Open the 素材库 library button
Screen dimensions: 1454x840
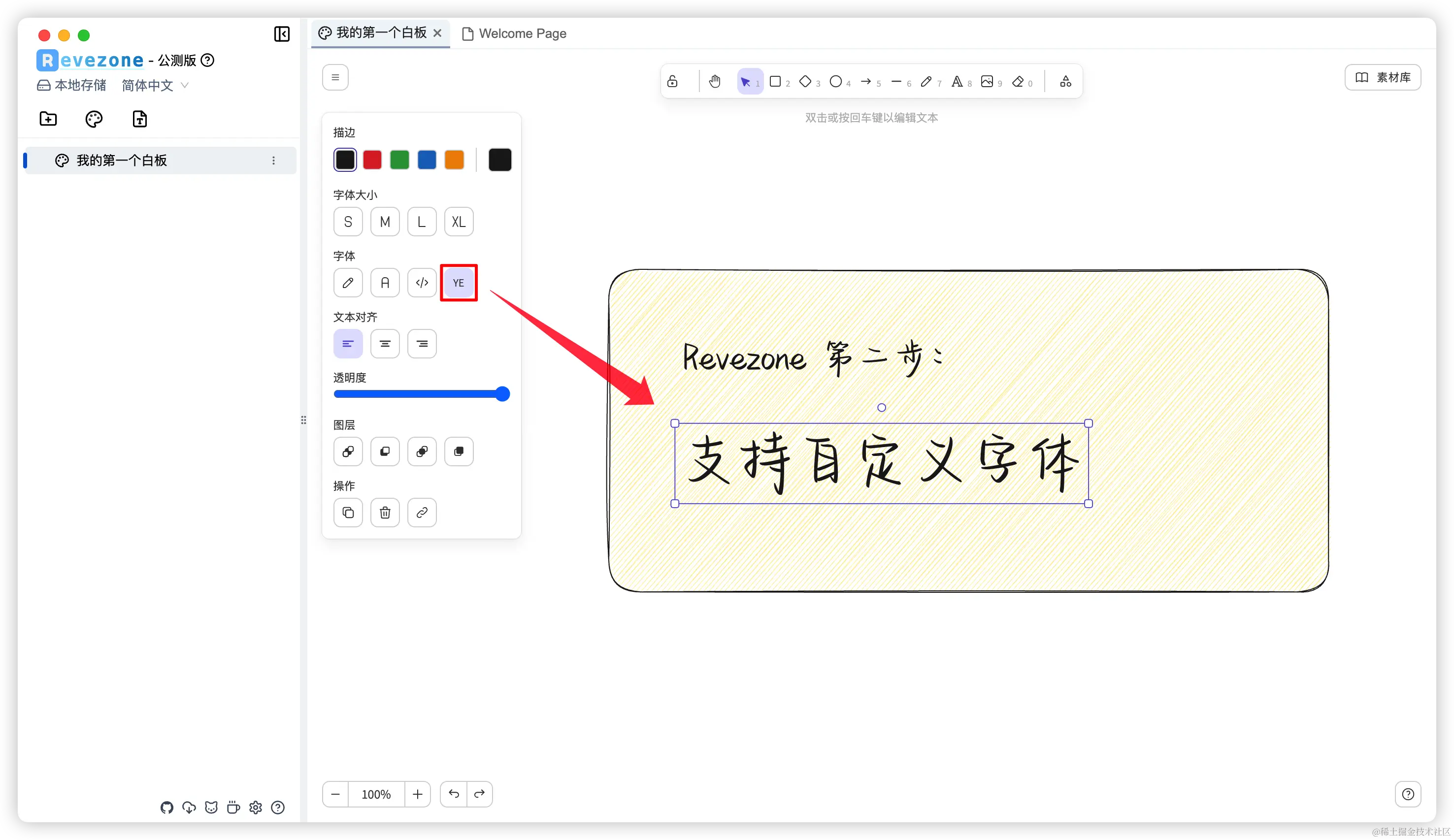(1383, 77)
